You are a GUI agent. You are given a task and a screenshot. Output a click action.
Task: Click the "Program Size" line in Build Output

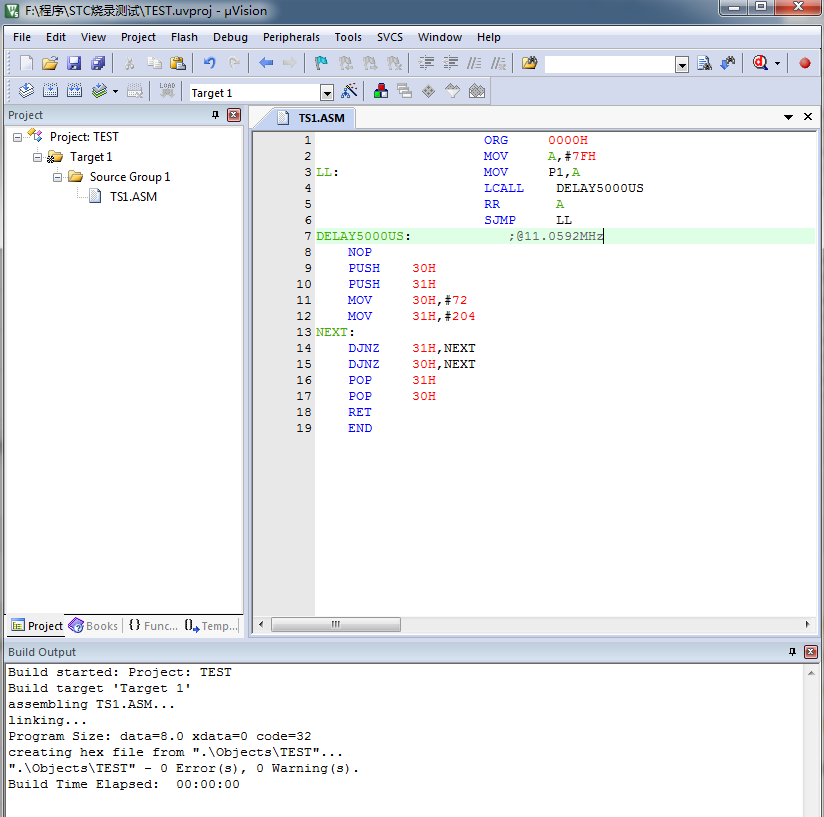pos(160,736)
